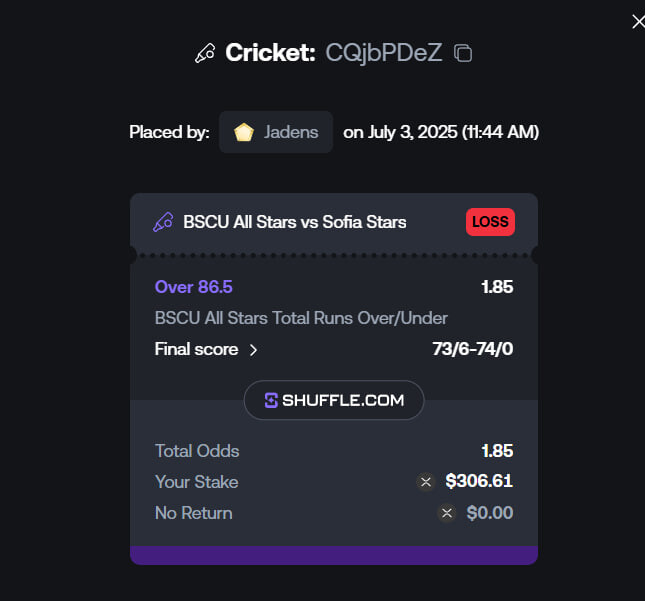This screenshot has height=601, width=645.
Task: Click currency icon next to $306.61 stake
Action: click(426, 481)
